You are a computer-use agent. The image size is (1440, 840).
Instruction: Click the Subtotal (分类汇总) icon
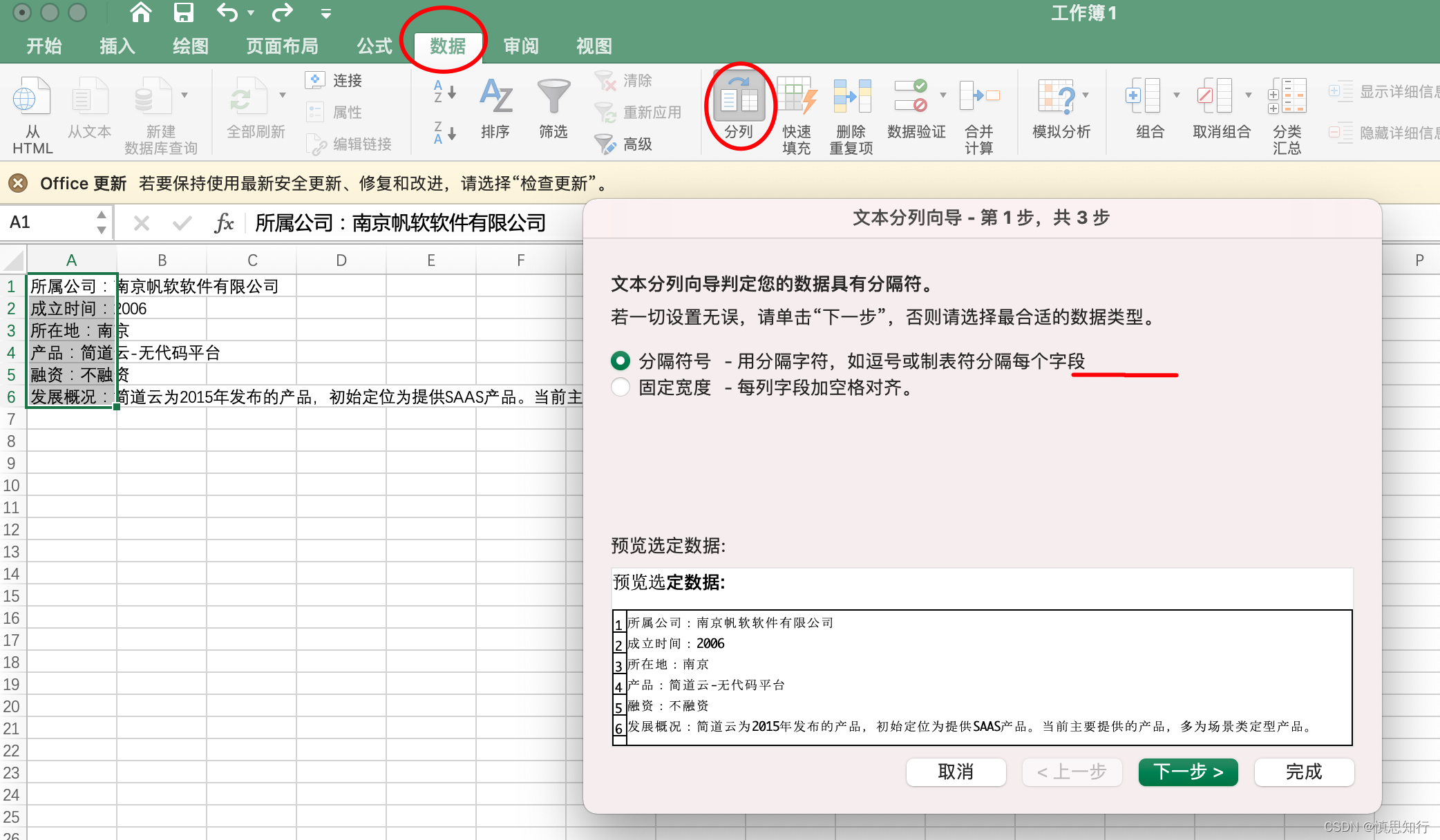[1287, 97]
